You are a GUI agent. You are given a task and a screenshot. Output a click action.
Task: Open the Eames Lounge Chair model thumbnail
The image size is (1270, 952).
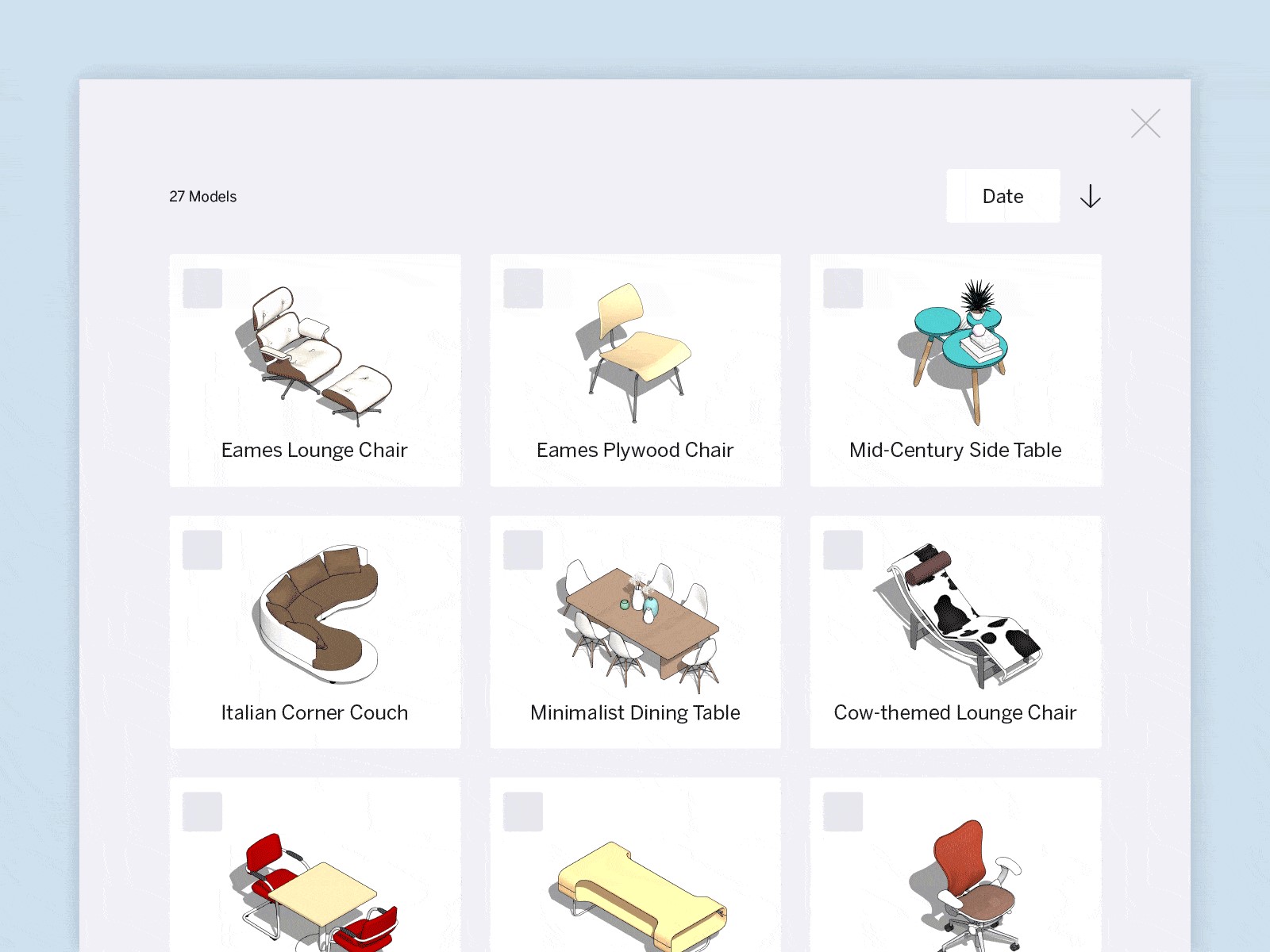click(x=314, y=356)
